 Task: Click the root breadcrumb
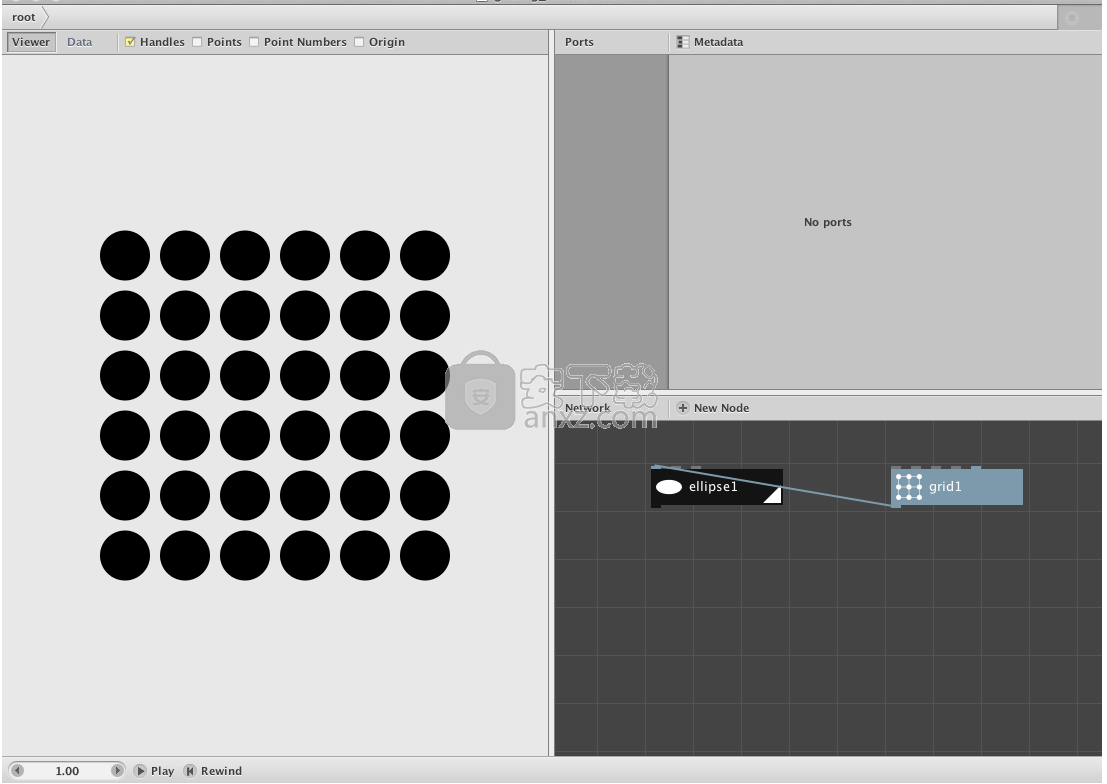click(23, 17)
